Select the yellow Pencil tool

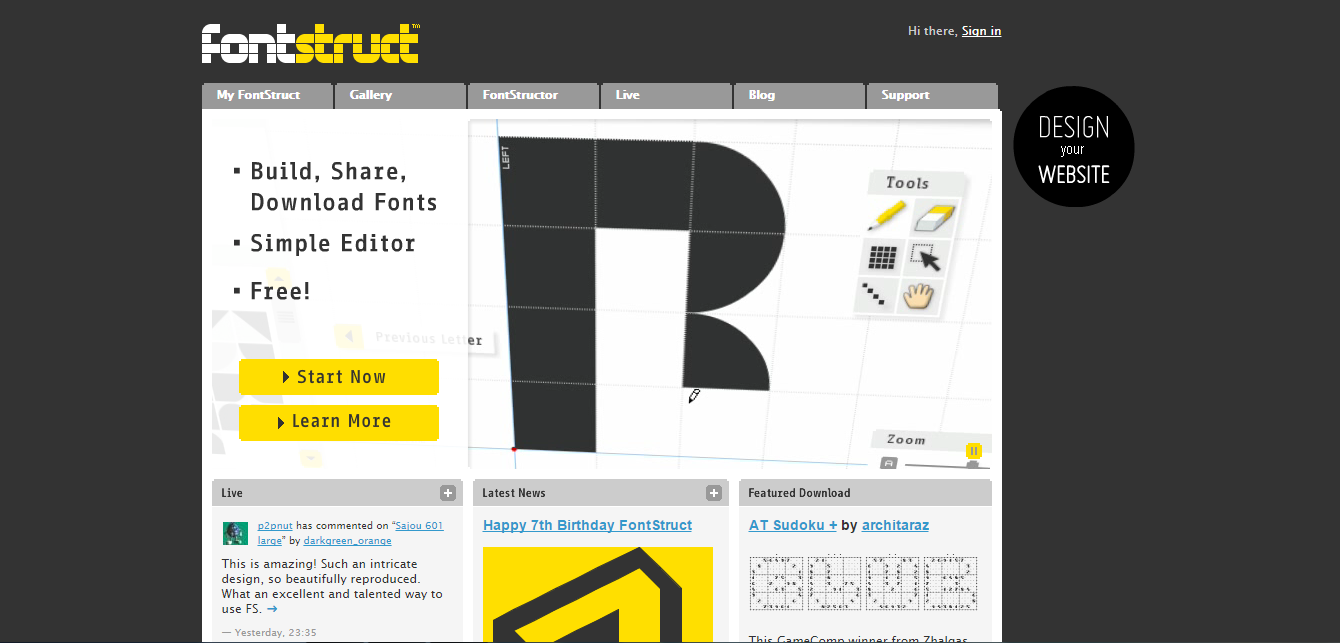pyautogui.click(x=885, y=216)
